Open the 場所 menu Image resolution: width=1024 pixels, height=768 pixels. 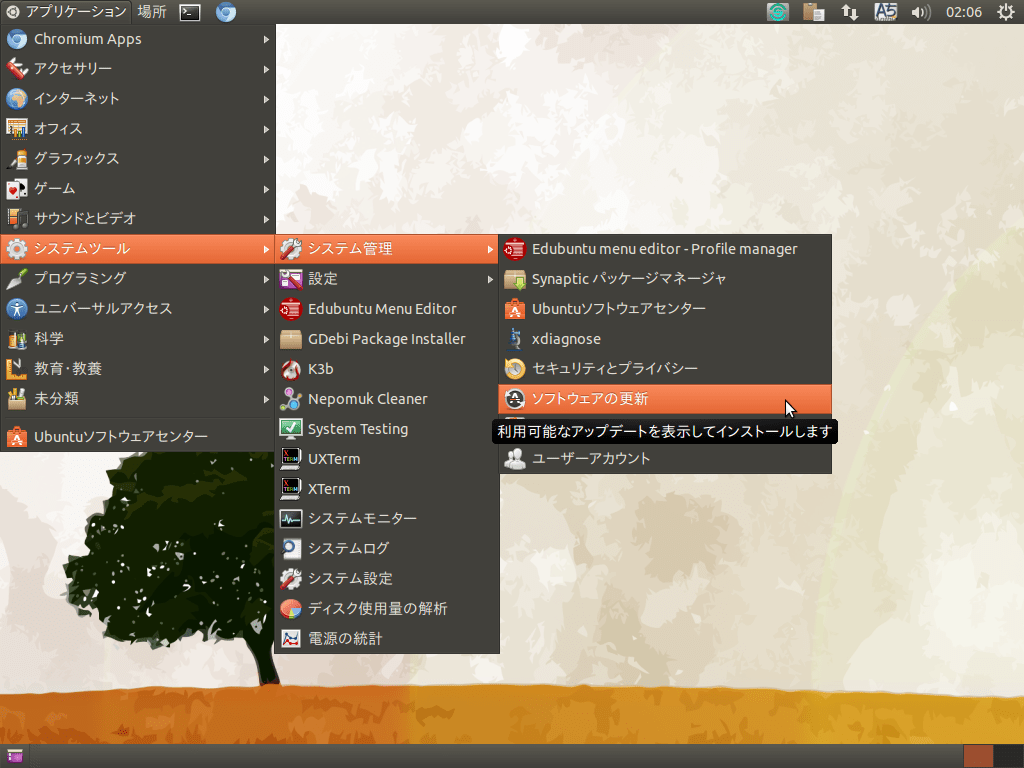pyautogui.click(x=152, y=12)
